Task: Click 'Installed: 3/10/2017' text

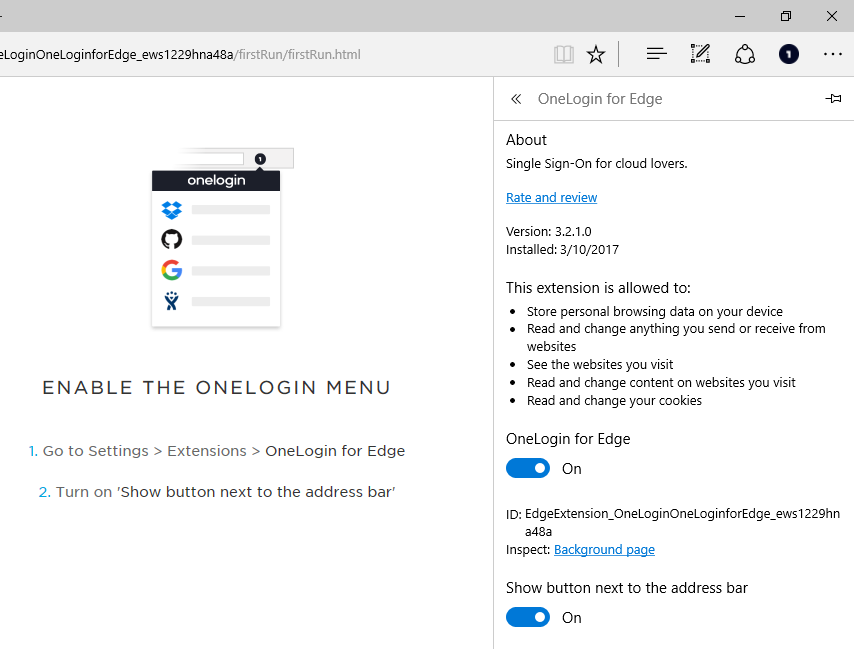Action: click(x=562, y=249)
